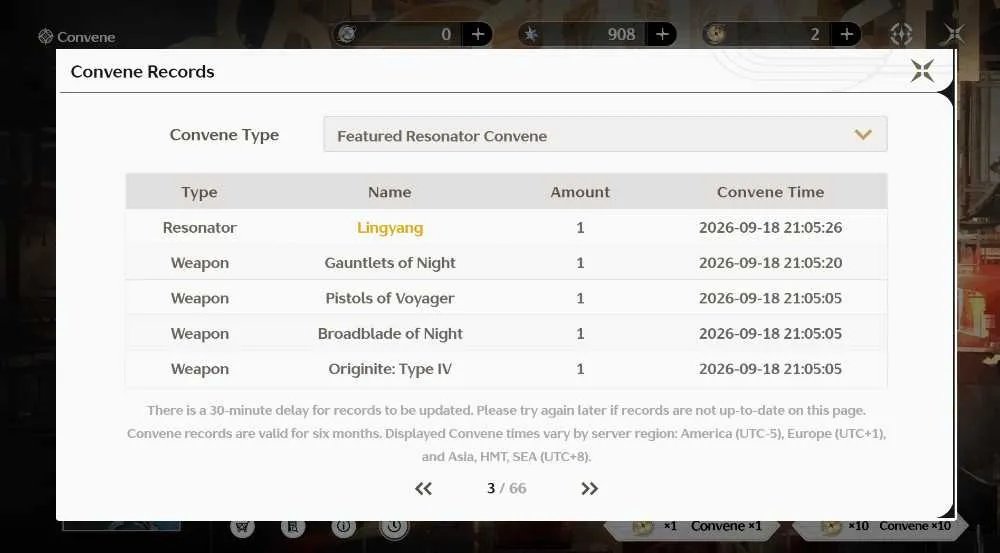The height and width of the screenshot is (553, 1000).
Task: Go to next records page
Action: pyautogui.click(x=589, y=489)
